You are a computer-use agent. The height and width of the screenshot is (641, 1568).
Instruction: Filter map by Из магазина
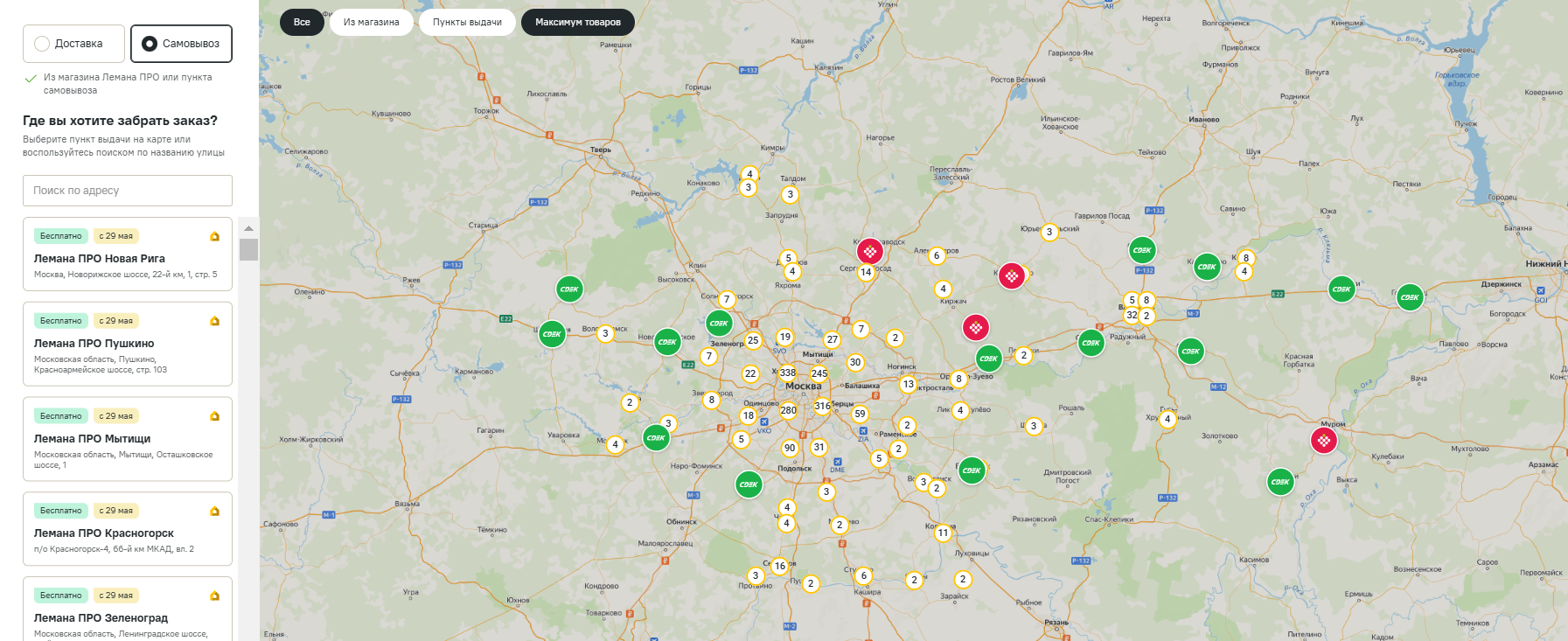[371, 22]
